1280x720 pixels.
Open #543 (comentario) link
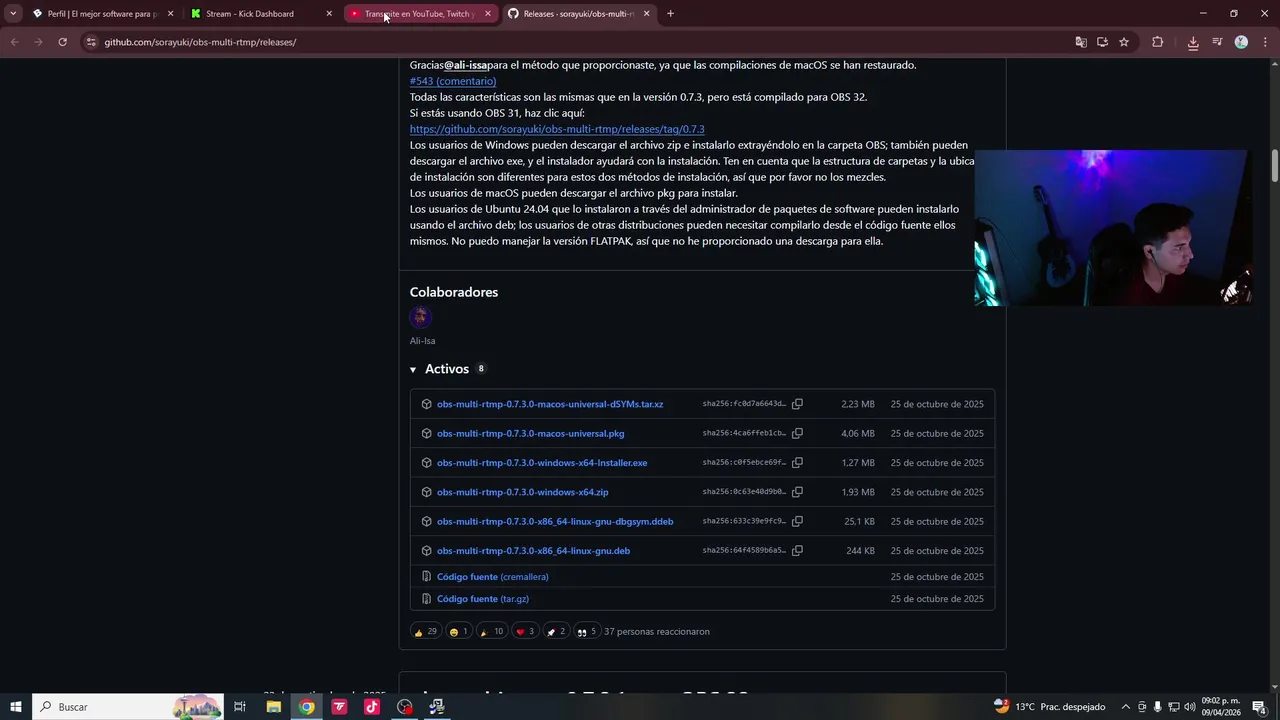pos(452,81)
